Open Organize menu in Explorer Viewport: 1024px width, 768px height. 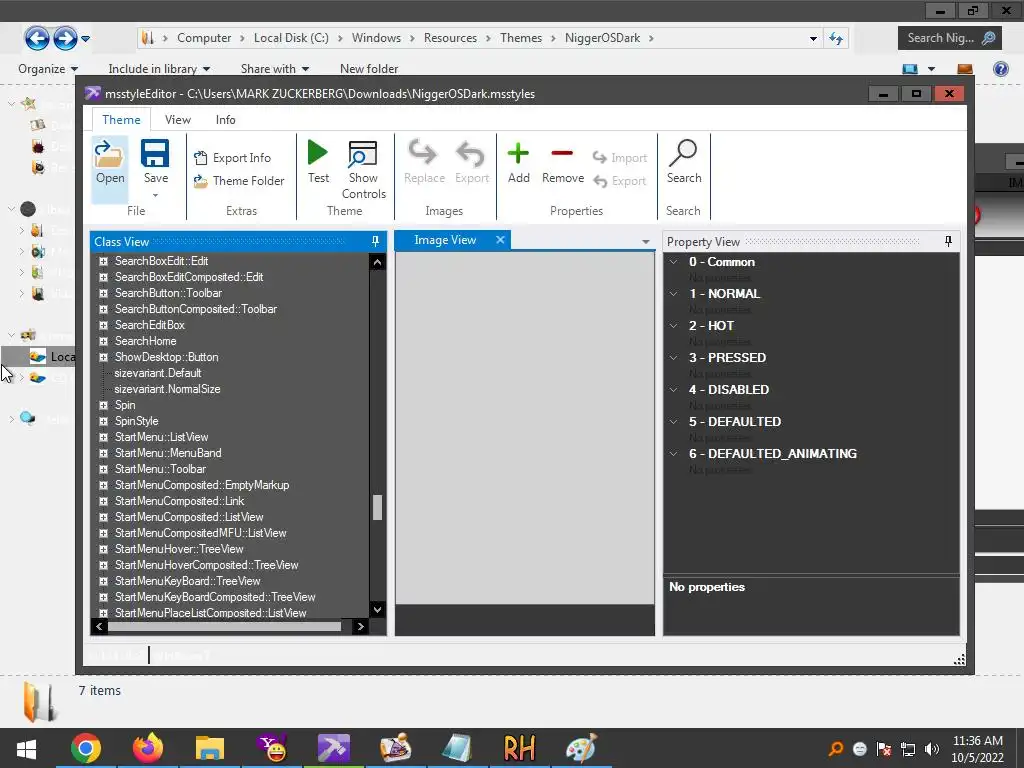point(48,69)
